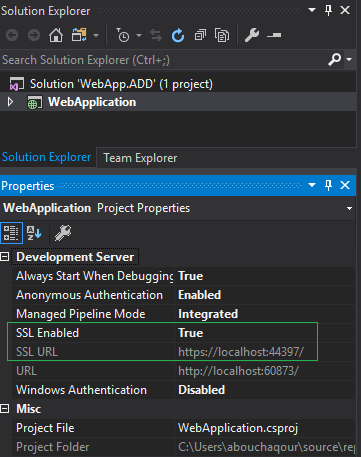361x457 pixels.
Task: Open Properties via the wrench toolbar icon
Action: coord(252,35)
